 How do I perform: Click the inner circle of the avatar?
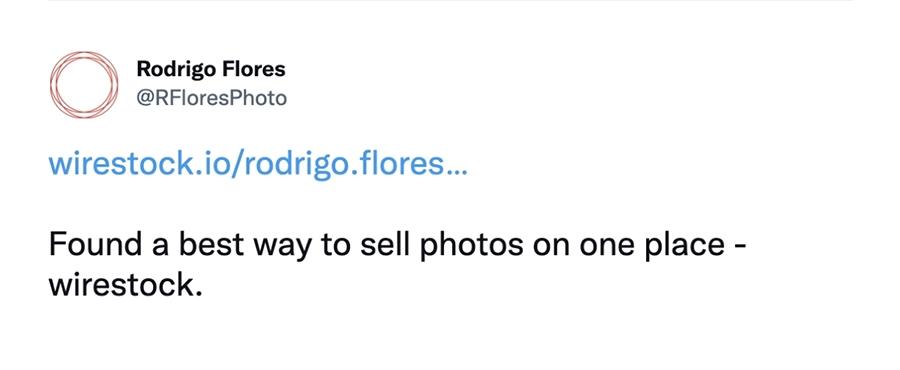click(x=84, y=84)
